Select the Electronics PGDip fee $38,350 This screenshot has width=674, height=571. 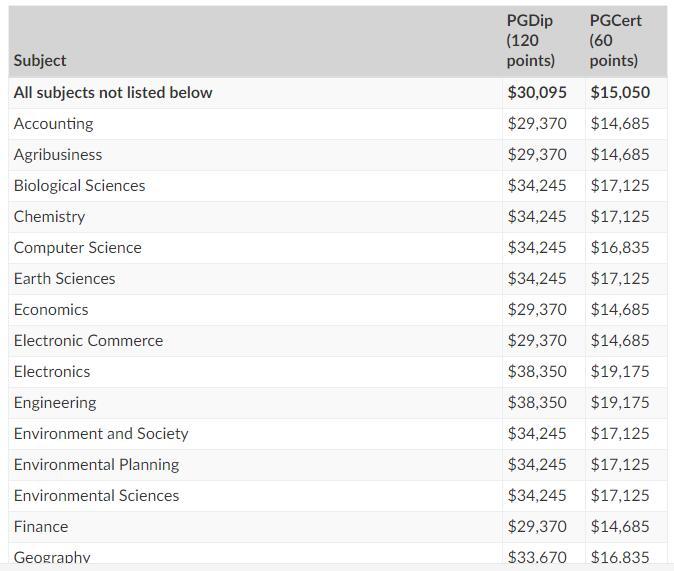tap(537, 371)
